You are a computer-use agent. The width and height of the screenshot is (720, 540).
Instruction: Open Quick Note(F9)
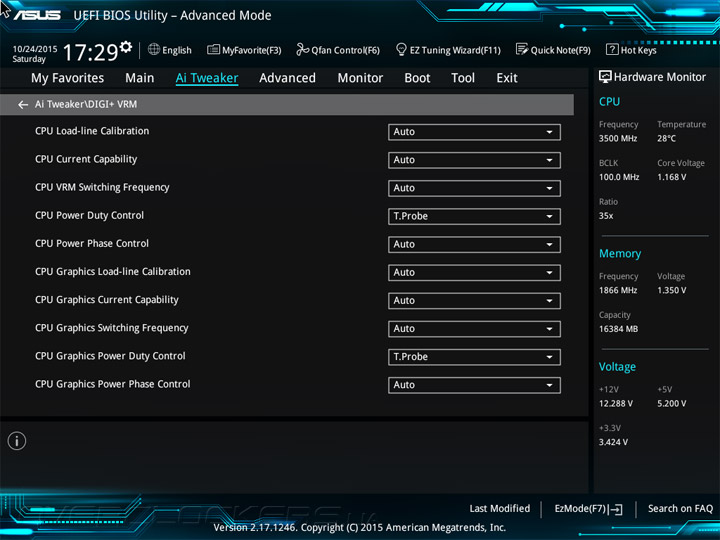(x=553, y=50)
